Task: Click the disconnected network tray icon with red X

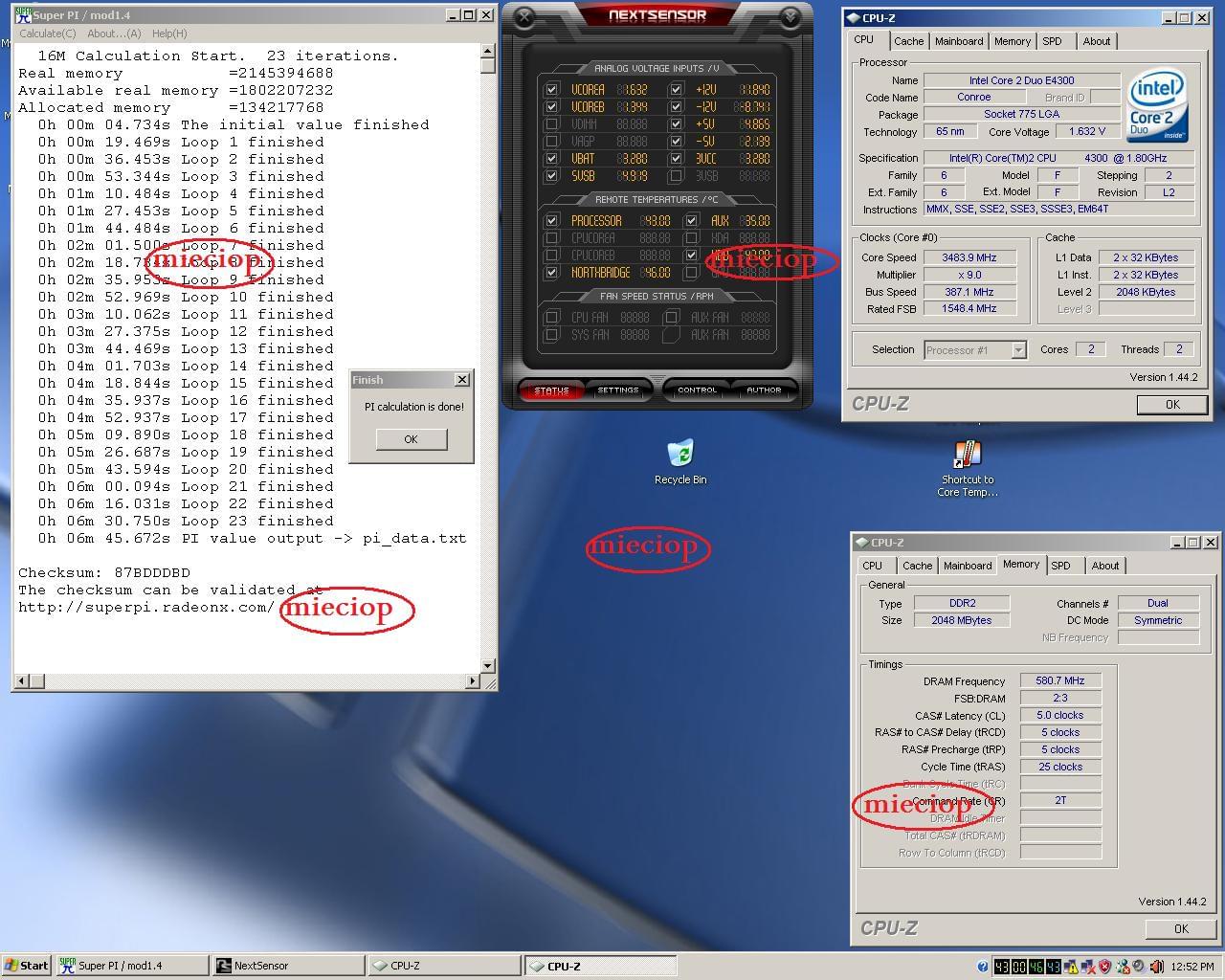Action: [x=1088, y=967]
